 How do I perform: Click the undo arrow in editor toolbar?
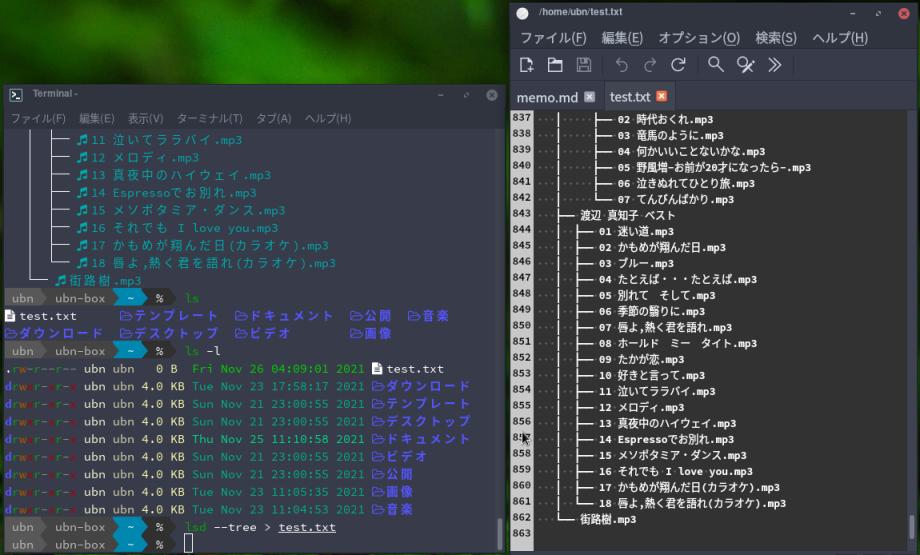click(x=621, y=65)
